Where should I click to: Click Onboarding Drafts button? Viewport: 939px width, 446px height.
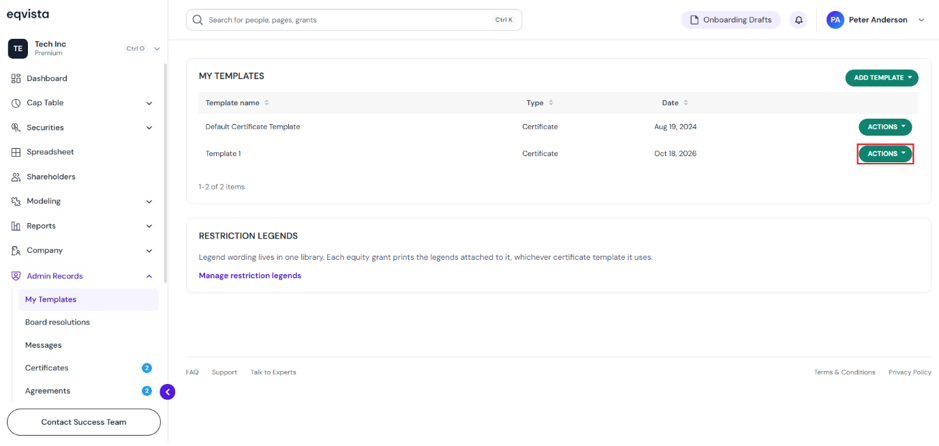731,20
